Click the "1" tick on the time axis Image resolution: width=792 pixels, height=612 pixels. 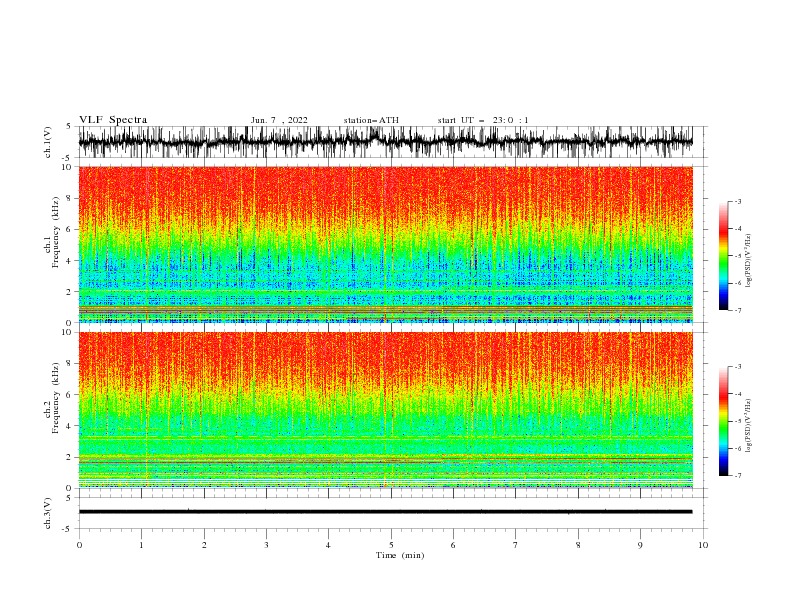point(141,545)
